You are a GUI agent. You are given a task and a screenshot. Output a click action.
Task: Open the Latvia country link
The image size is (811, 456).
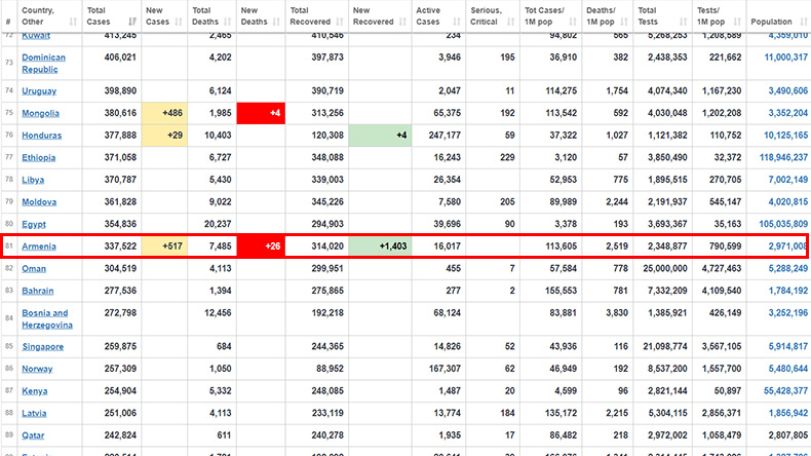(x=34, y=414)
